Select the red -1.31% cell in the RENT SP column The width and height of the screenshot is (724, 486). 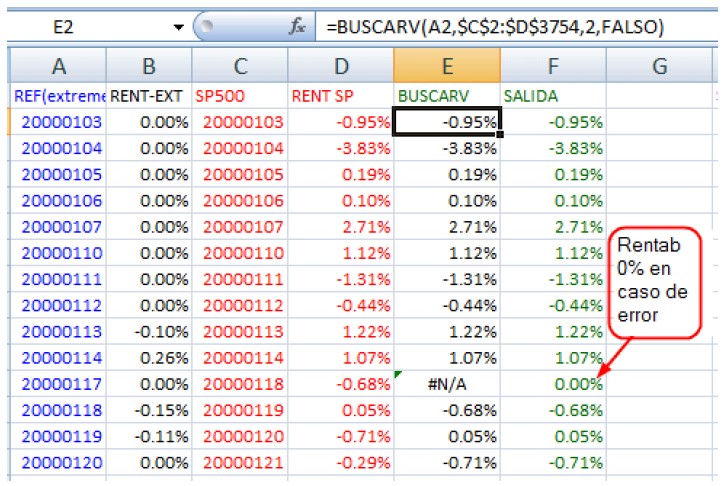tap(341, 279)
